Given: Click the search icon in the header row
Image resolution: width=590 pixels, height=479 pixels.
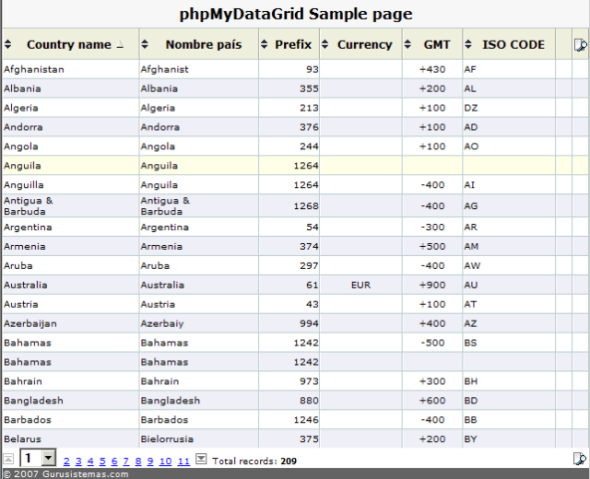Looking at the screenshot, I should [x=580, y=45].
